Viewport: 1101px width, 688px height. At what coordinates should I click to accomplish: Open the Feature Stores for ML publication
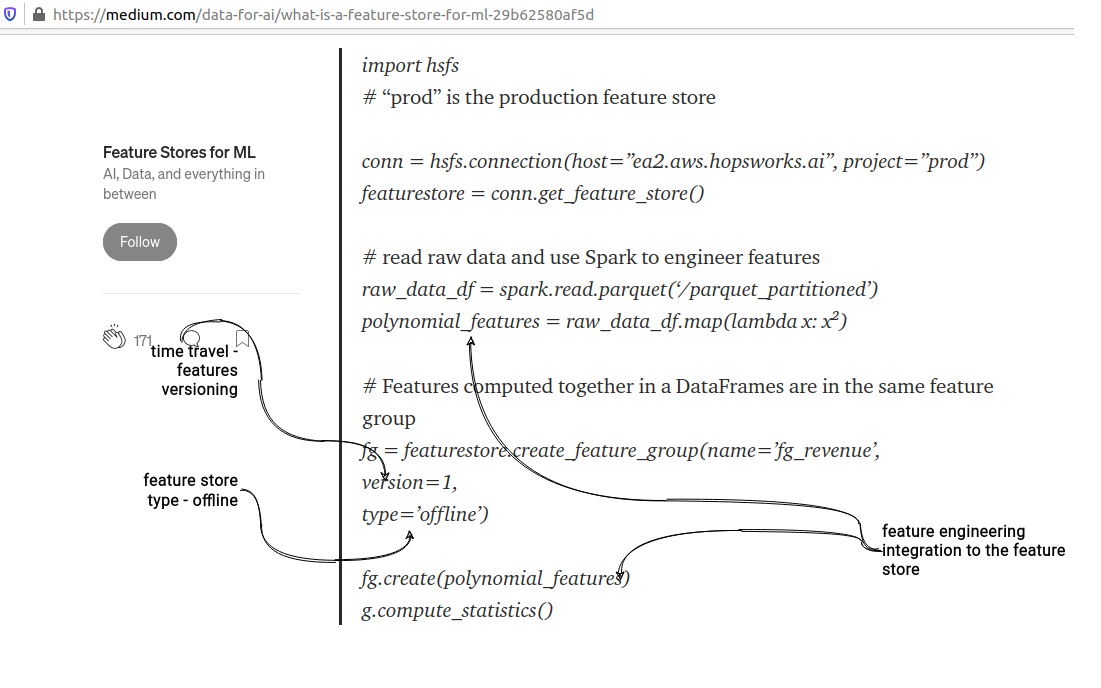tap(179, 152)
